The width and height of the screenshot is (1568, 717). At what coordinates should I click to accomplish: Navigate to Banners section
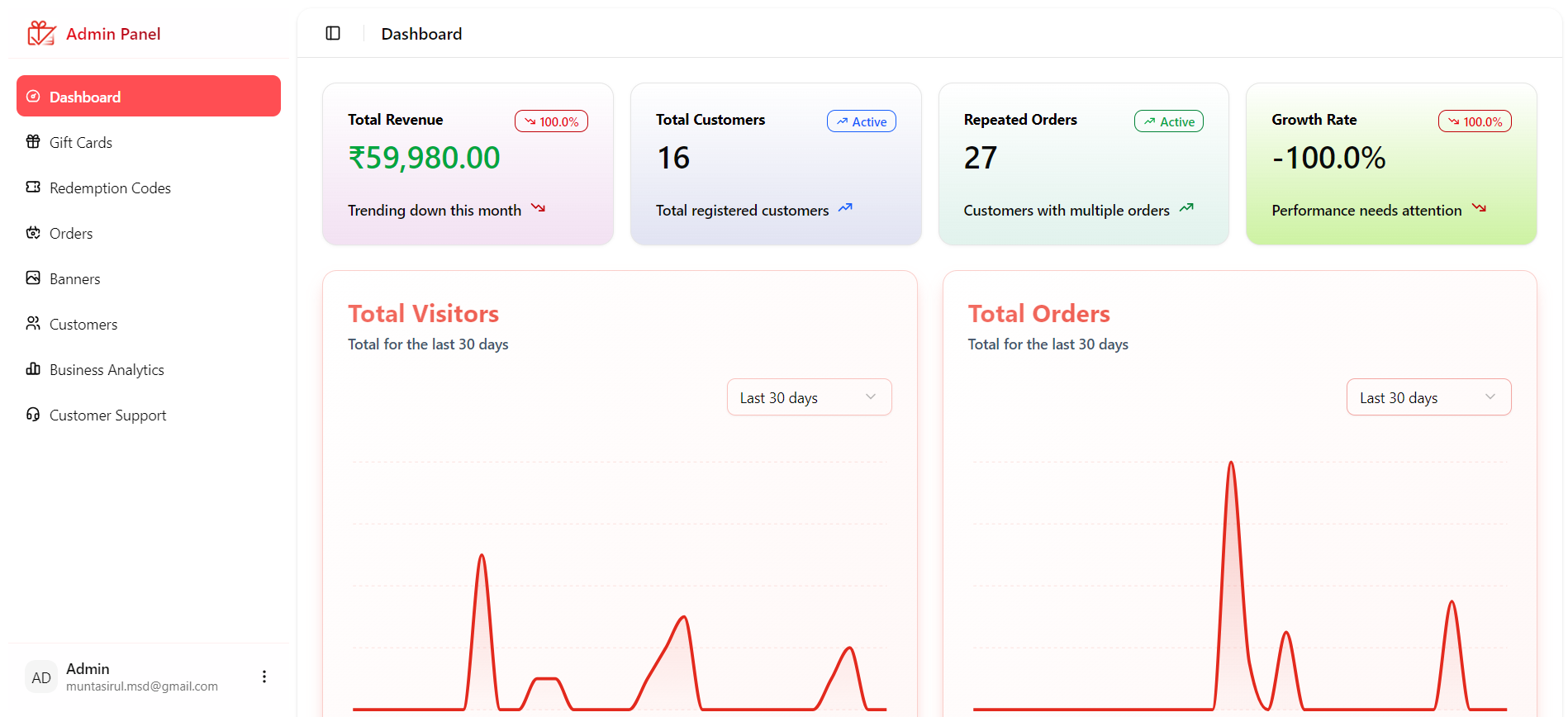(149, 278)
